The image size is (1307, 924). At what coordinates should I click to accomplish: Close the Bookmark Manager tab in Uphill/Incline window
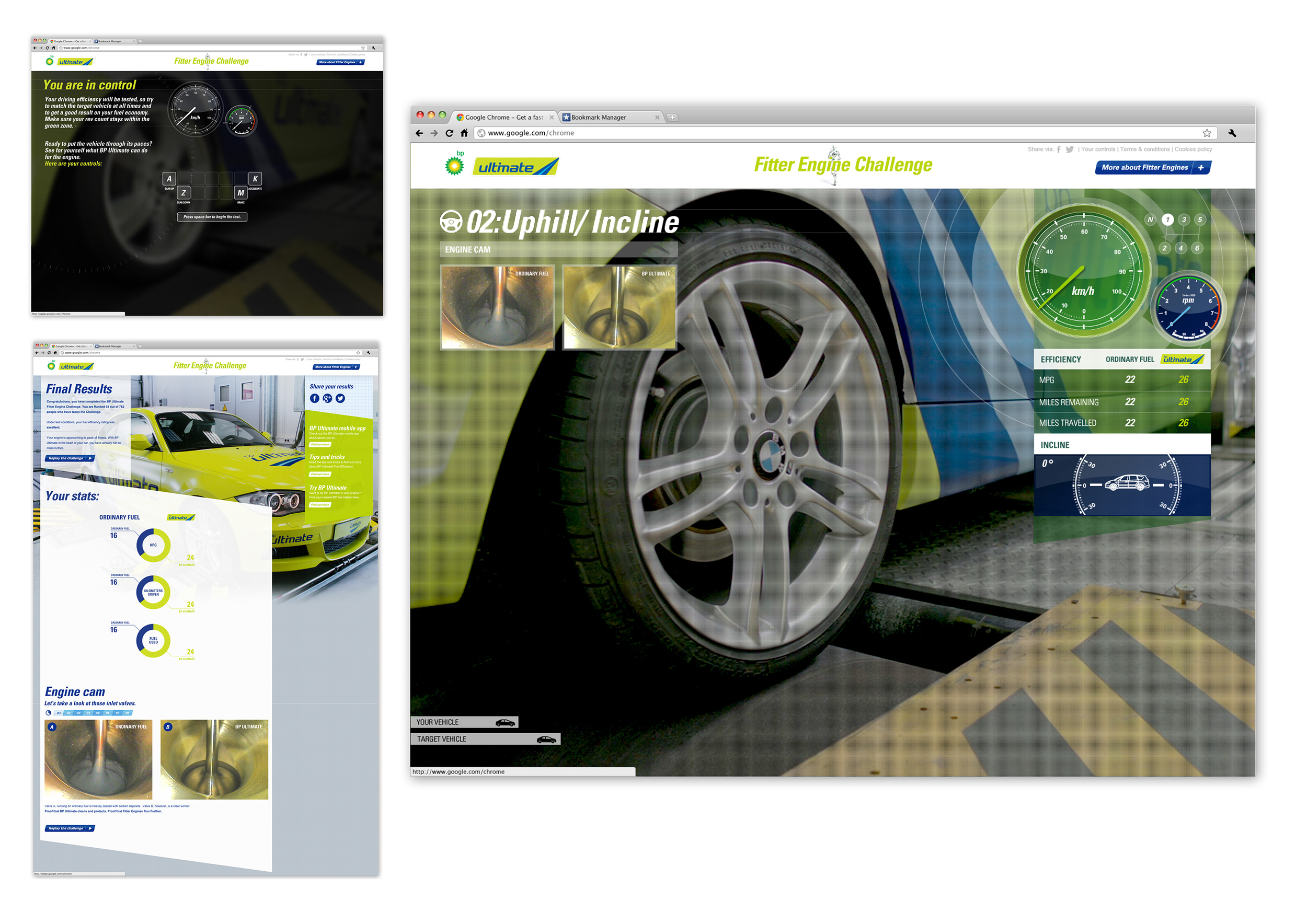point(658,117)
